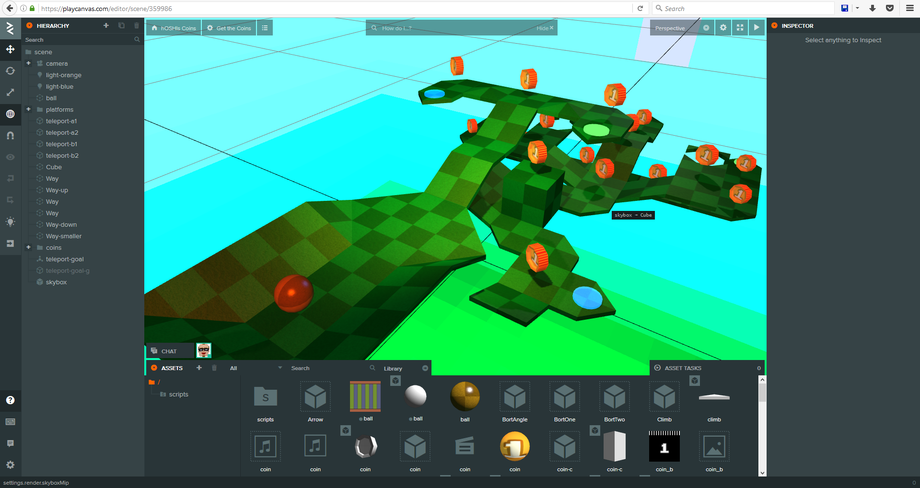Launch the game with play button
This screenshot has height=488, width=920.
[x=756, y=28]
